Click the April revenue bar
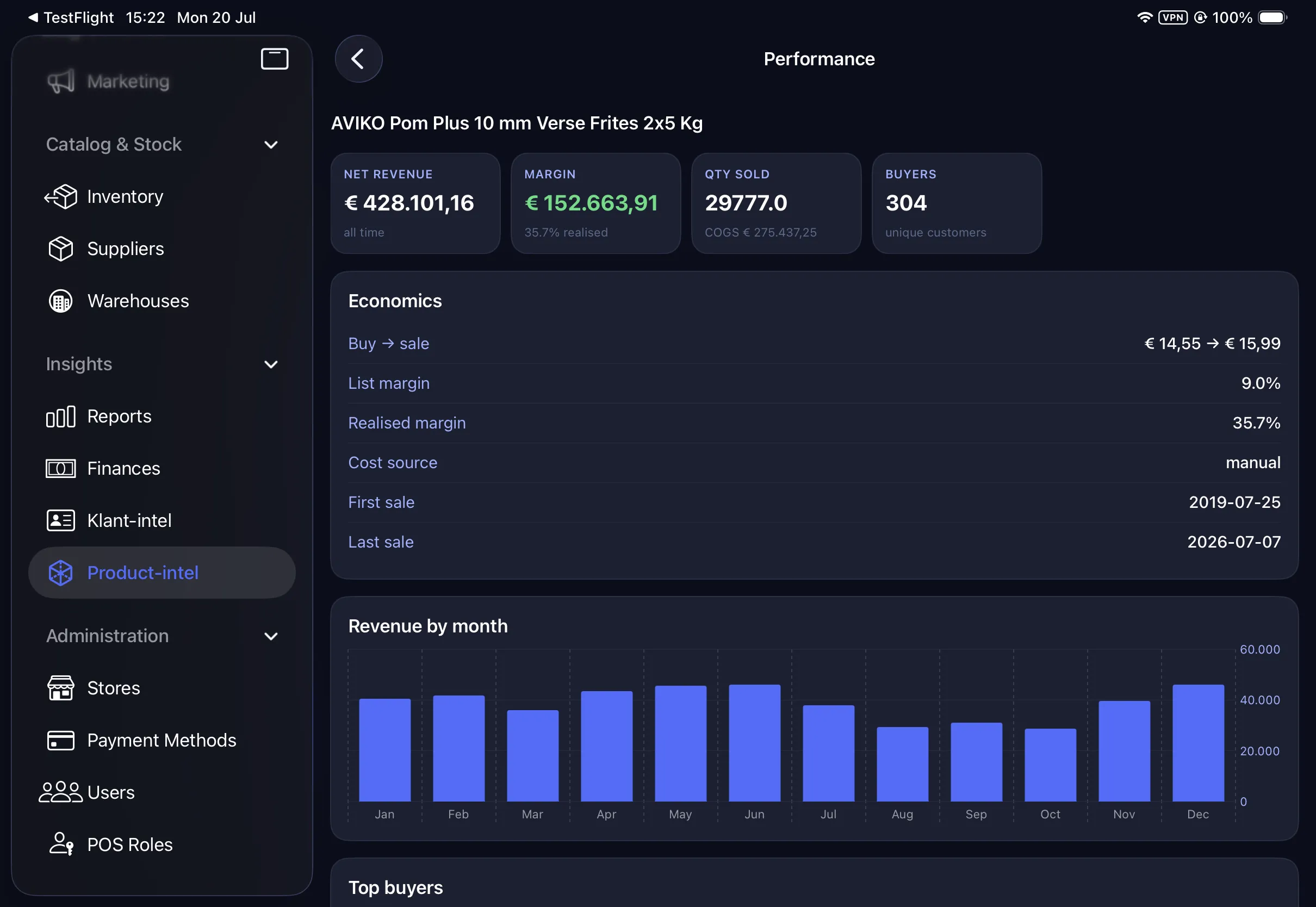Screen dimensions: 1316x907 pyautogui.click(x=606, y=746)
